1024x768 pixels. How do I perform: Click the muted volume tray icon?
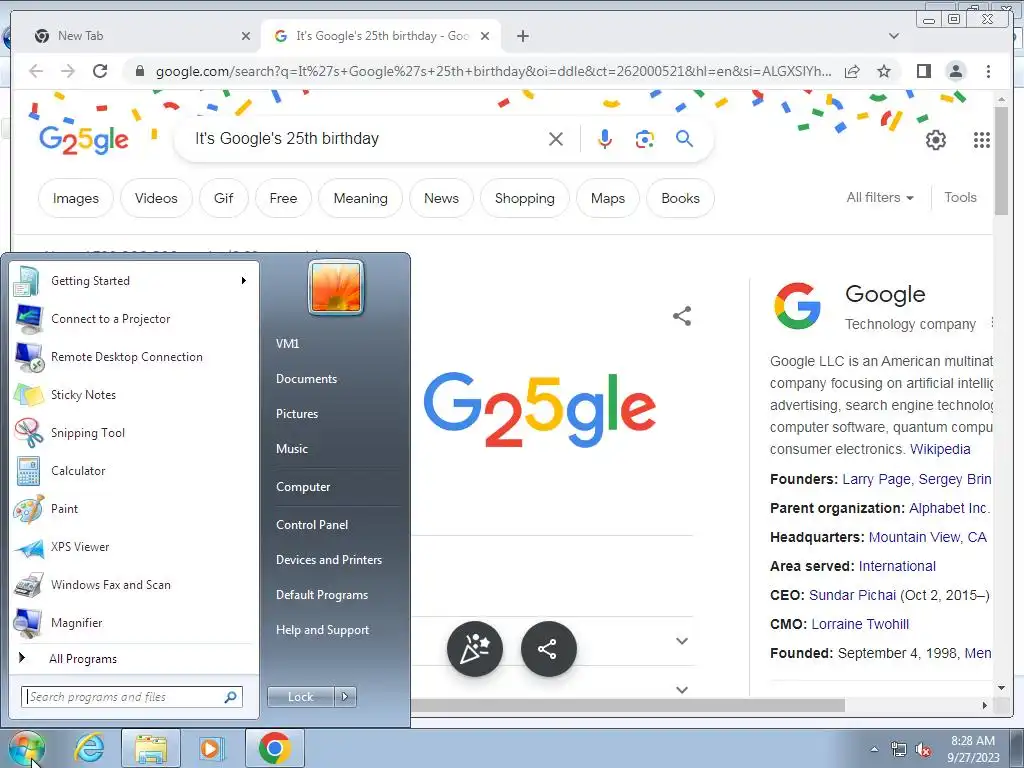pos(923,750)
